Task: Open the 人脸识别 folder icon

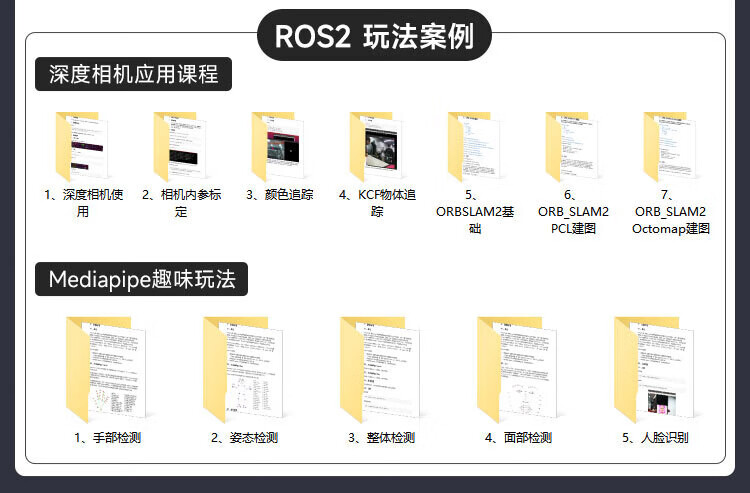Action: [x=655, y=370]
